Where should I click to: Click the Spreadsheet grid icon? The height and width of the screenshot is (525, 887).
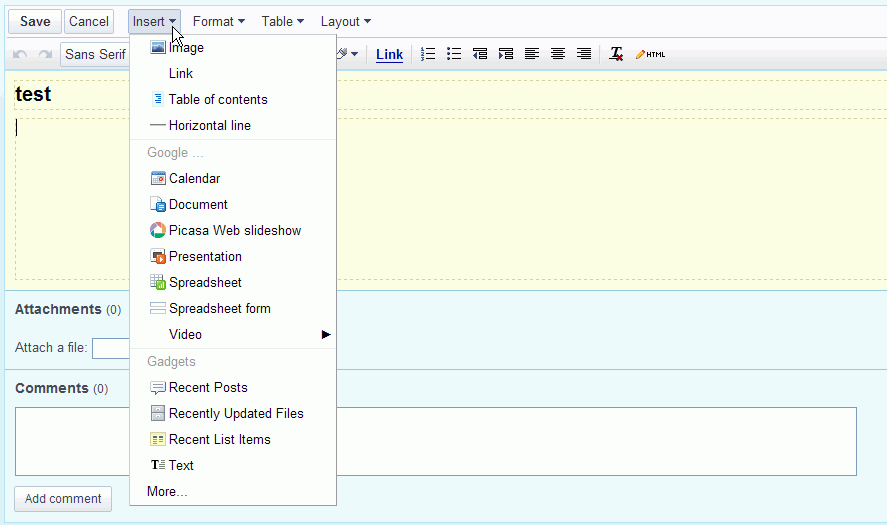tap(158, 282)
